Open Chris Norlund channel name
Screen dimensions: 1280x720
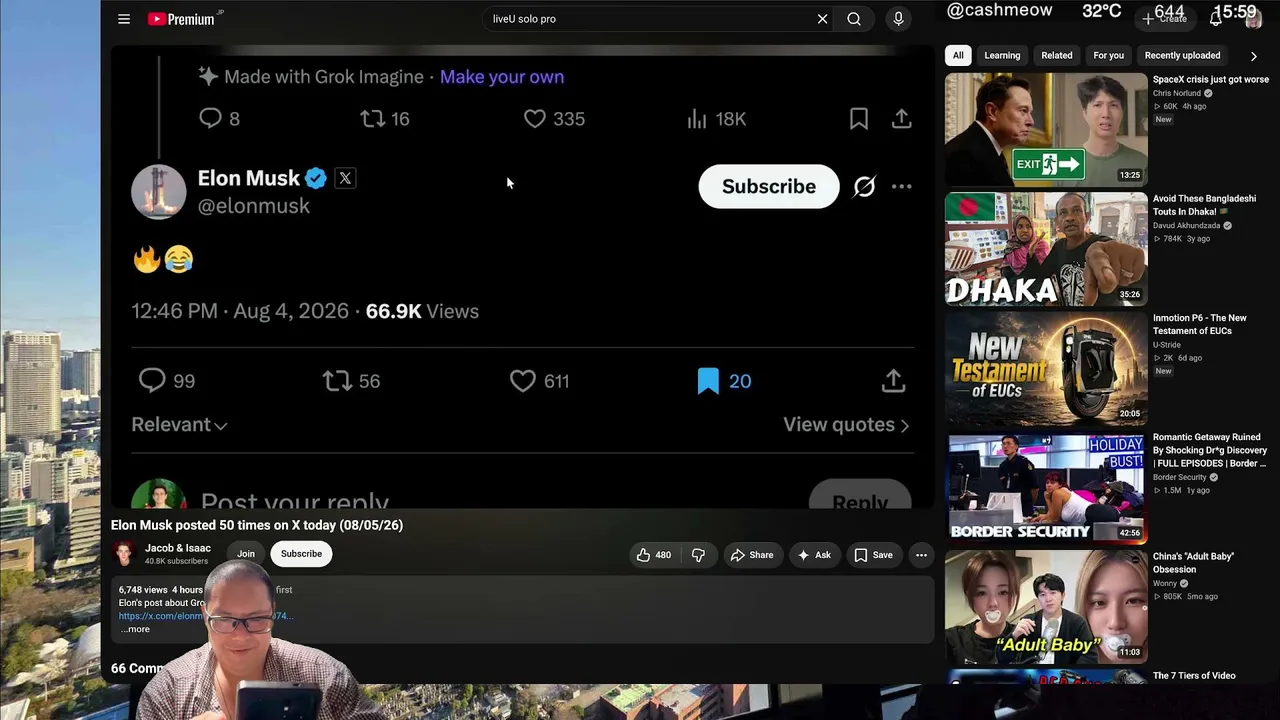click(x=1178, y=94)
